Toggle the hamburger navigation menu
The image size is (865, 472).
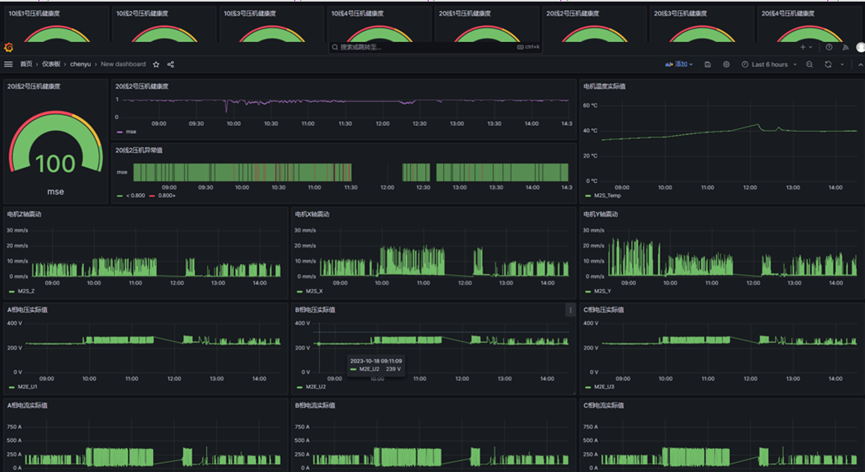pyautogui.click(x=9, y=64)
